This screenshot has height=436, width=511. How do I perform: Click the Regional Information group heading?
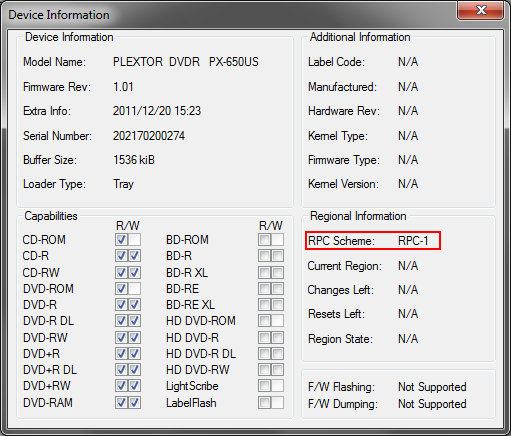358,216
